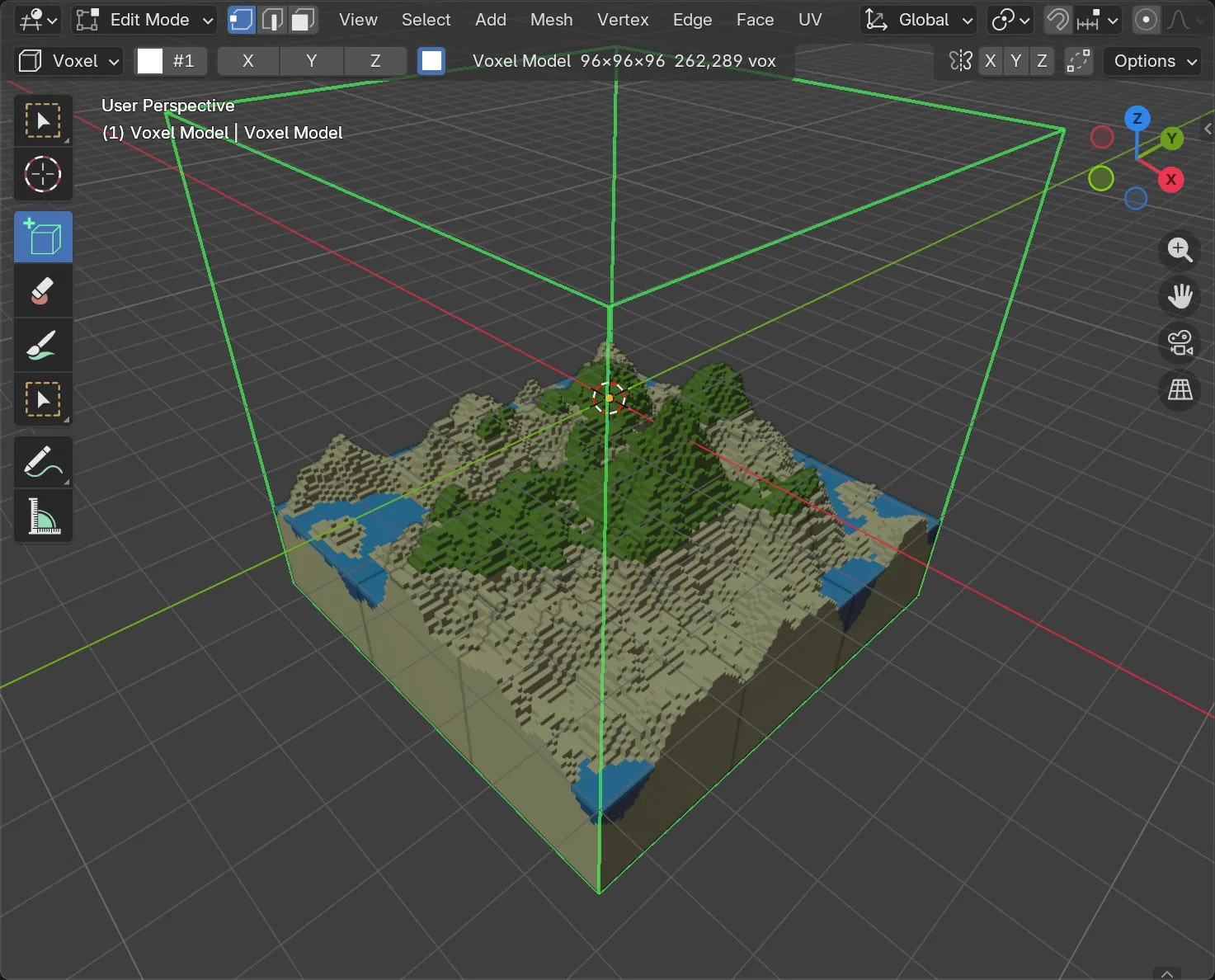This screenshot has width=1215, height=980.
Task: Toggle mirror Y symmetry
Action: pos(1016,61)
